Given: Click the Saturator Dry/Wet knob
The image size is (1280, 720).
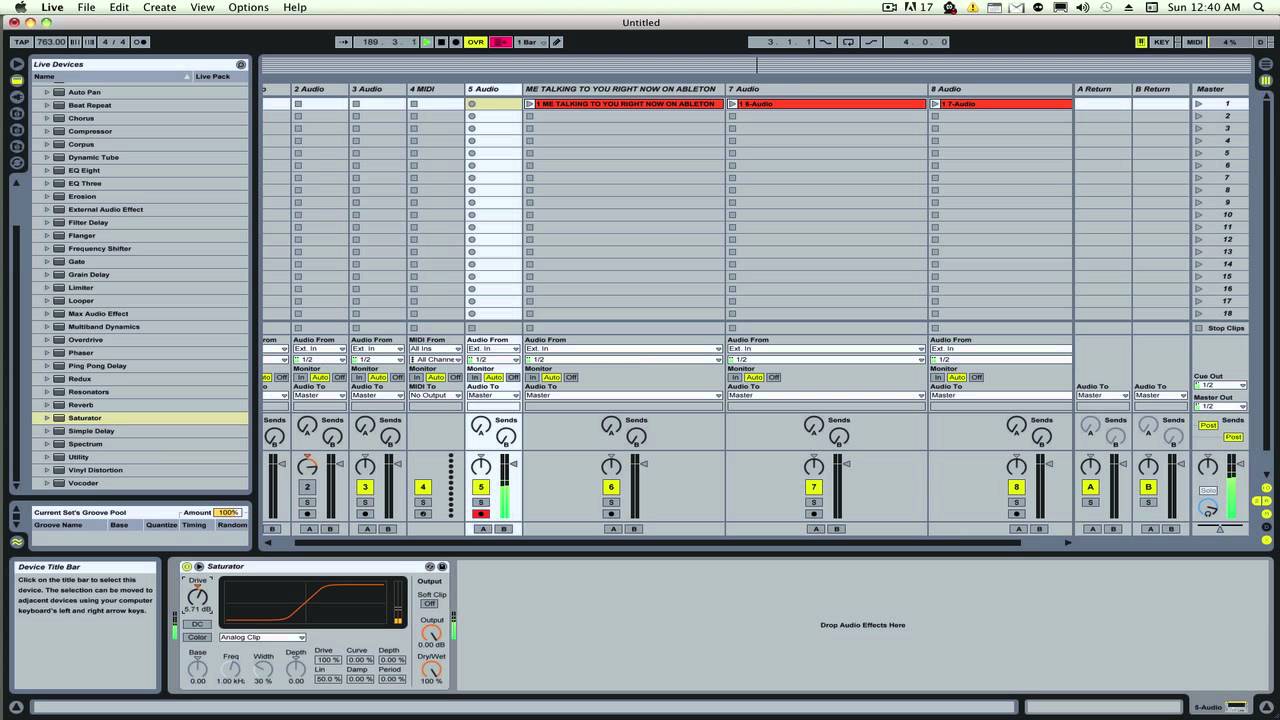Looking at the screenshot, I should click(431, 669).
